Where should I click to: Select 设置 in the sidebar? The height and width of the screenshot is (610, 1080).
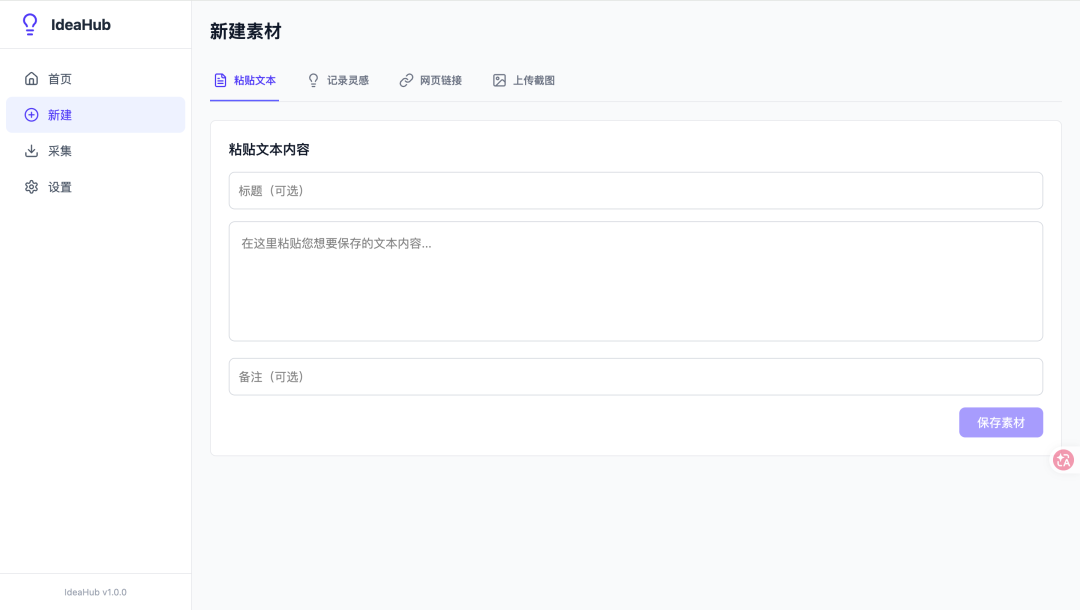pyautogui.click(x=58, y=186)
